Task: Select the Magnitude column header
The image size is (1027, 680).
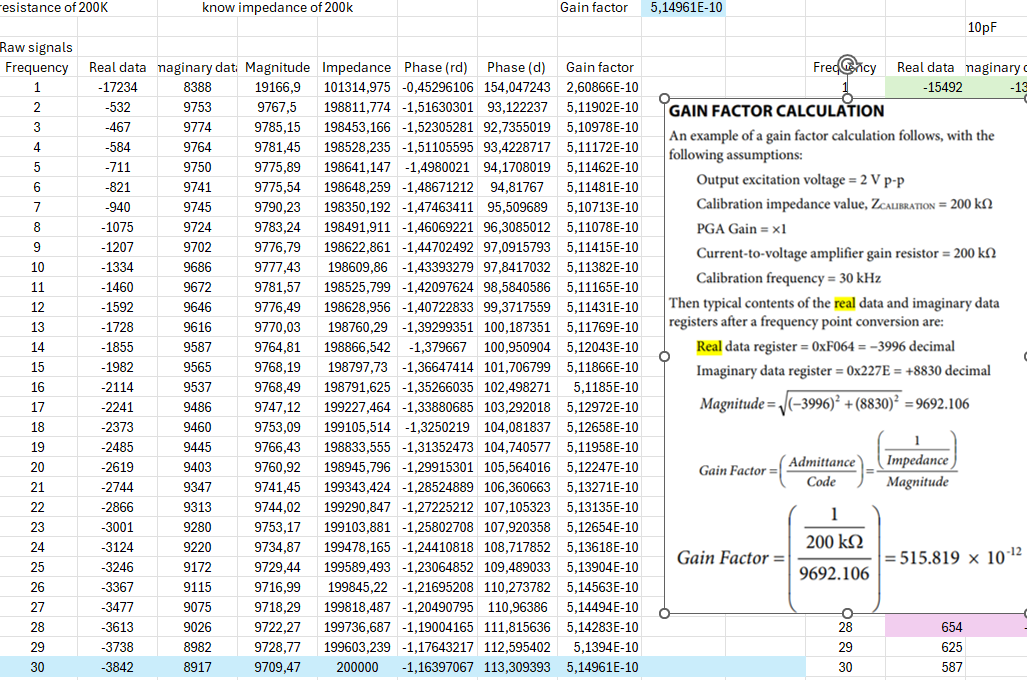Action: (x=277, y=67)
